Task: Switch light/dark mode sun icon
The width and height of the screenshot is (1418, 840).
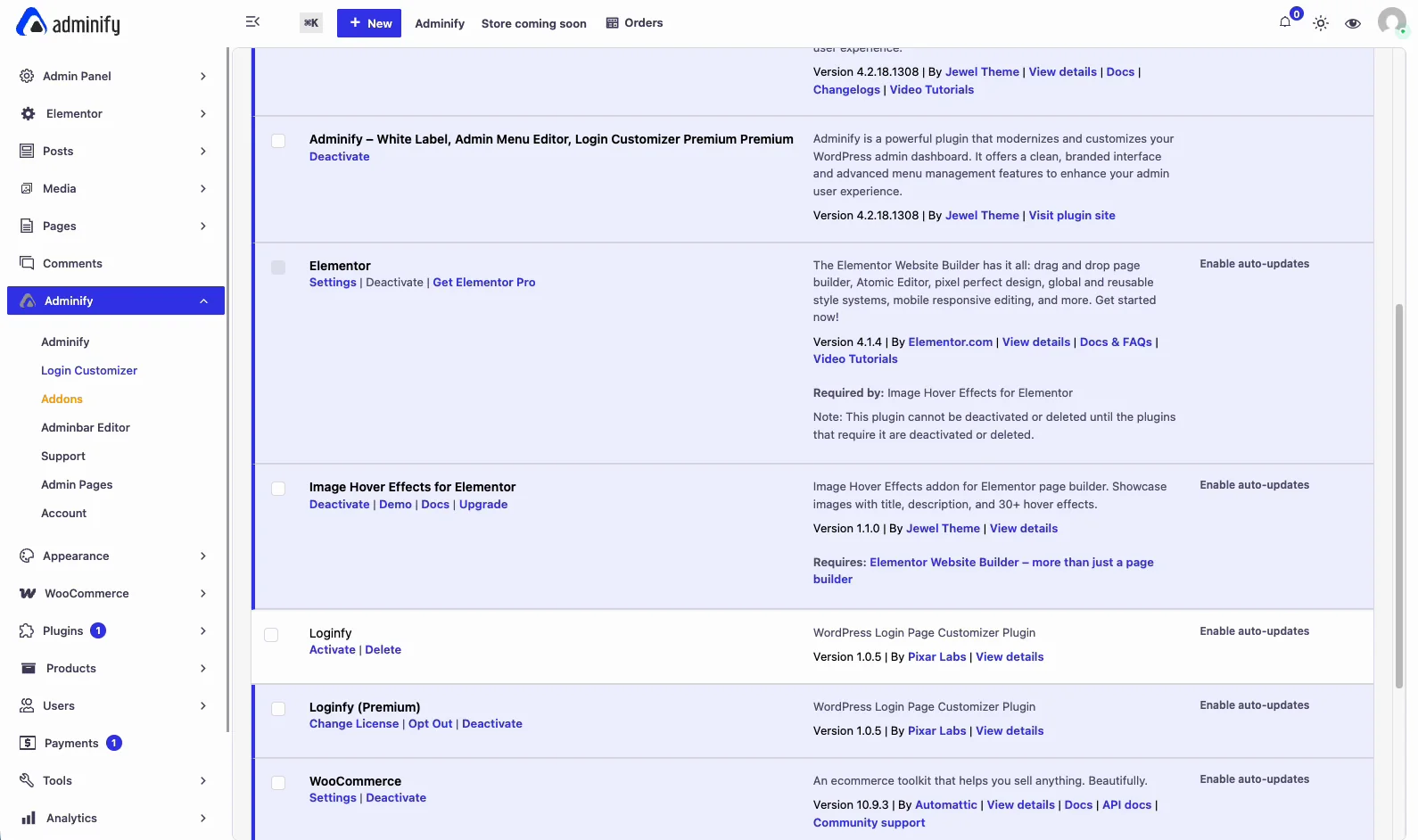Action: 1321,23
